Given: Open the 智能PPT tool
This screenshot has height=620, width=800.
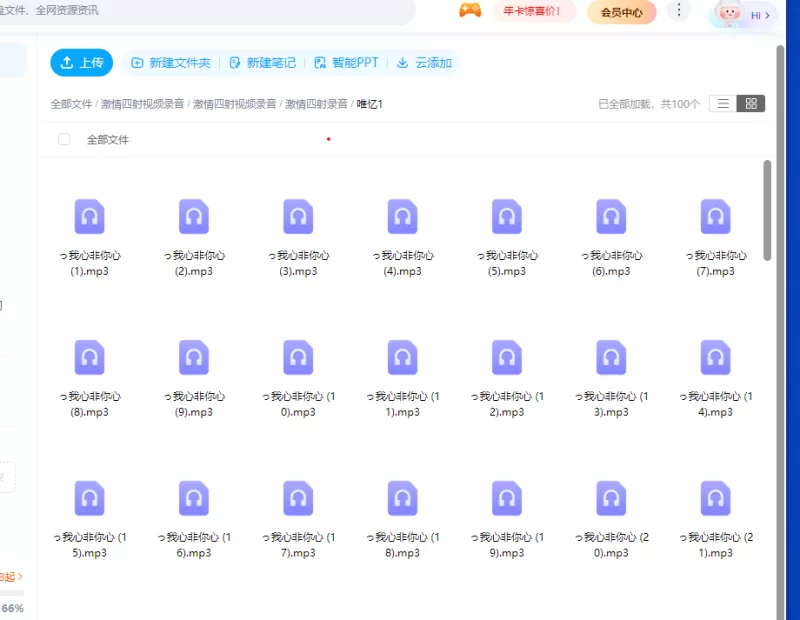Looking at the screenshot, I should pos(346,63).
